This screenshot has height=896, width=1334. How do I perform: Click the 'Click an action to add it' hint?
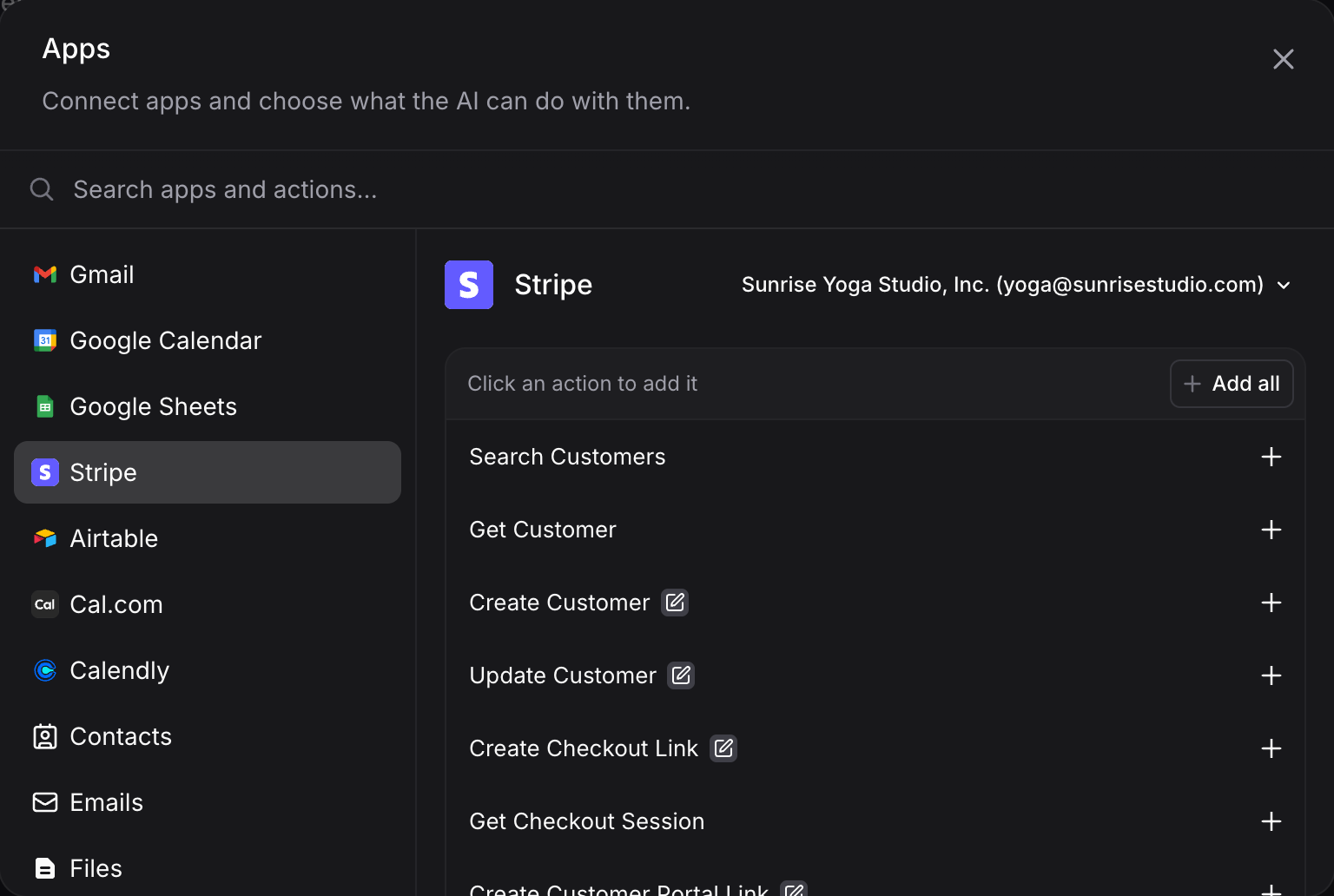(x=582, y=384)
